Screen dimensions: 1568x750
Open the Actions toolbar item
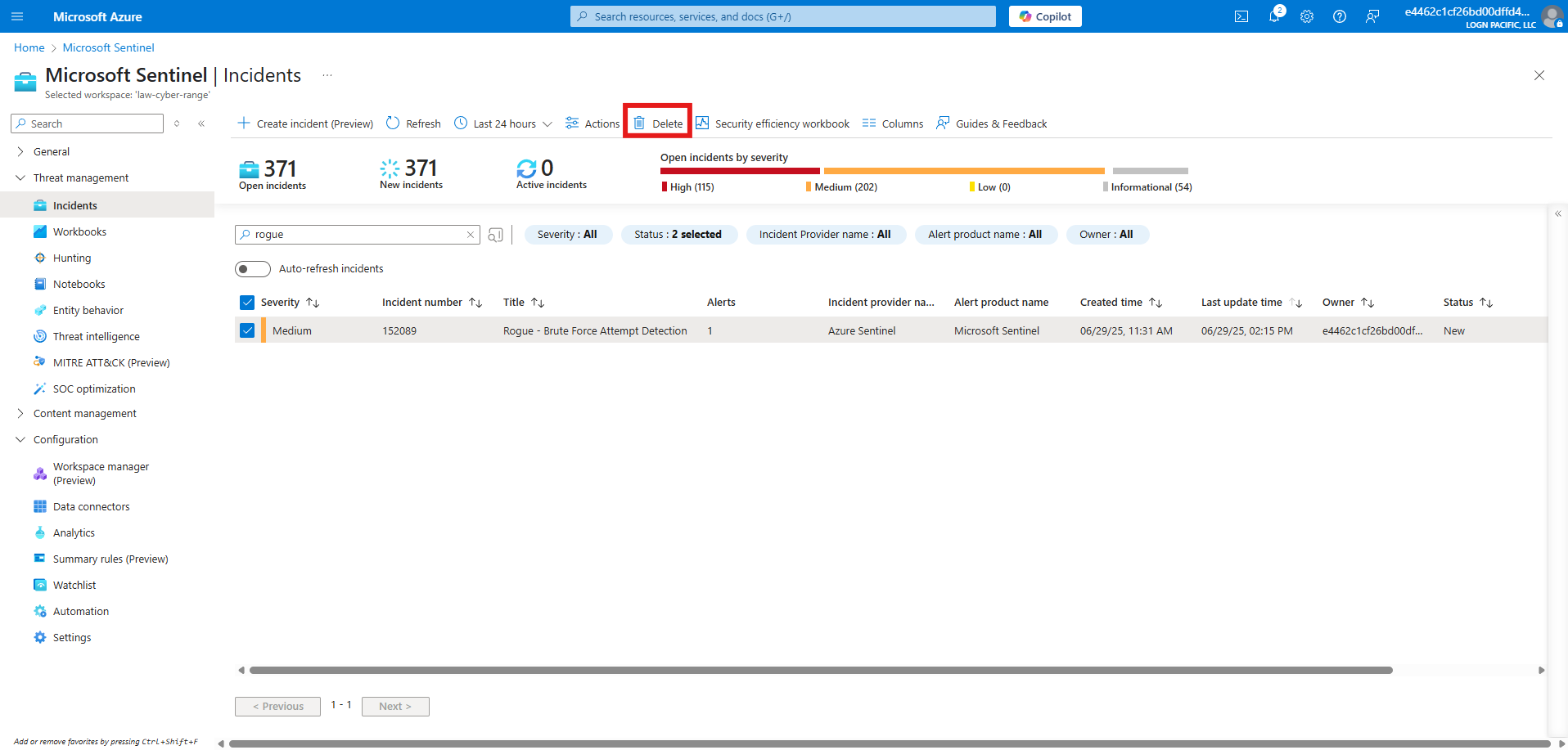coord(593,124)
